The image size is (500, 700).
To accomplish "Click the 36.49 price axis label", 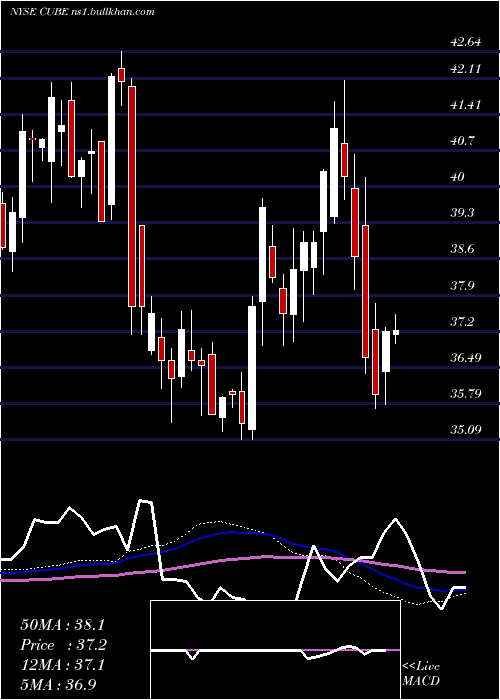I will click(x=466, y=358).
